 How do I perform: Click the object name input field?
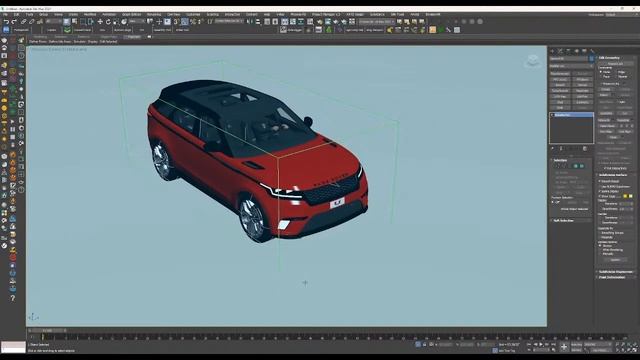pos(569,58)
